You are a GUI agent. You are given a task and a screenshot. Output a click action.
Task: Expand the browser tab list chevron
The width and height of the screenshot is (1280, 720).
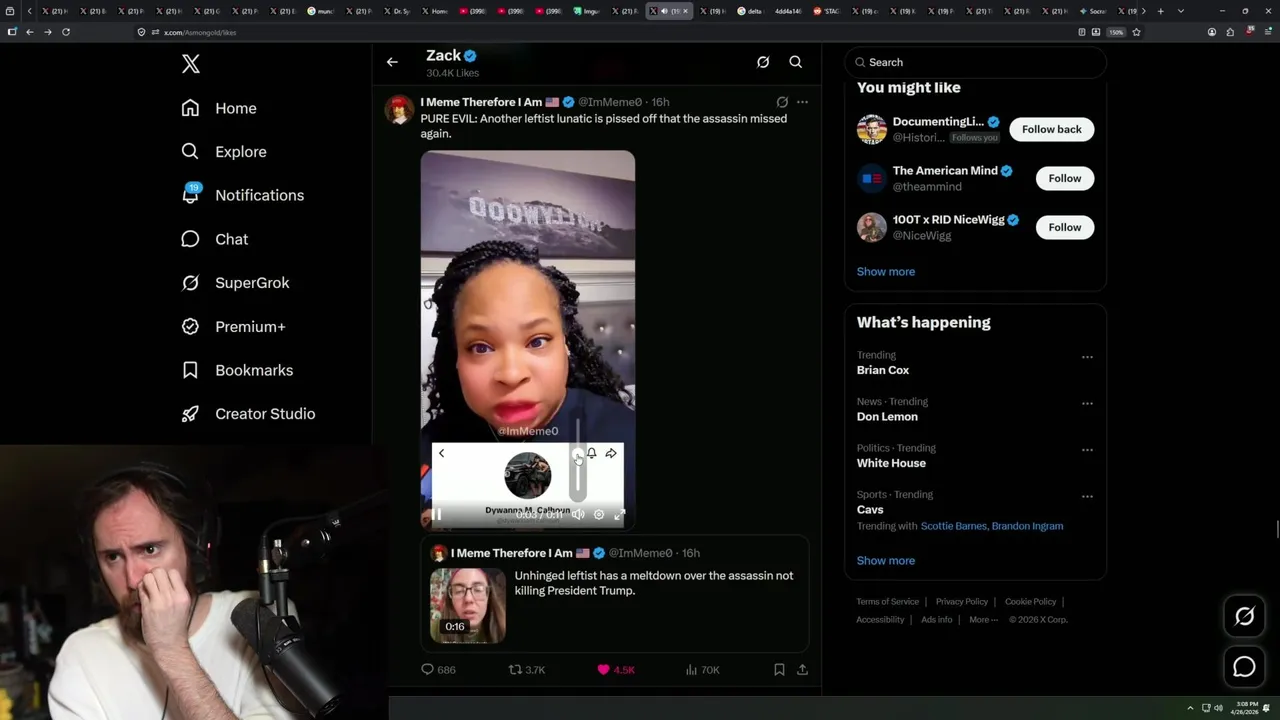click(x=1181, y=11)
